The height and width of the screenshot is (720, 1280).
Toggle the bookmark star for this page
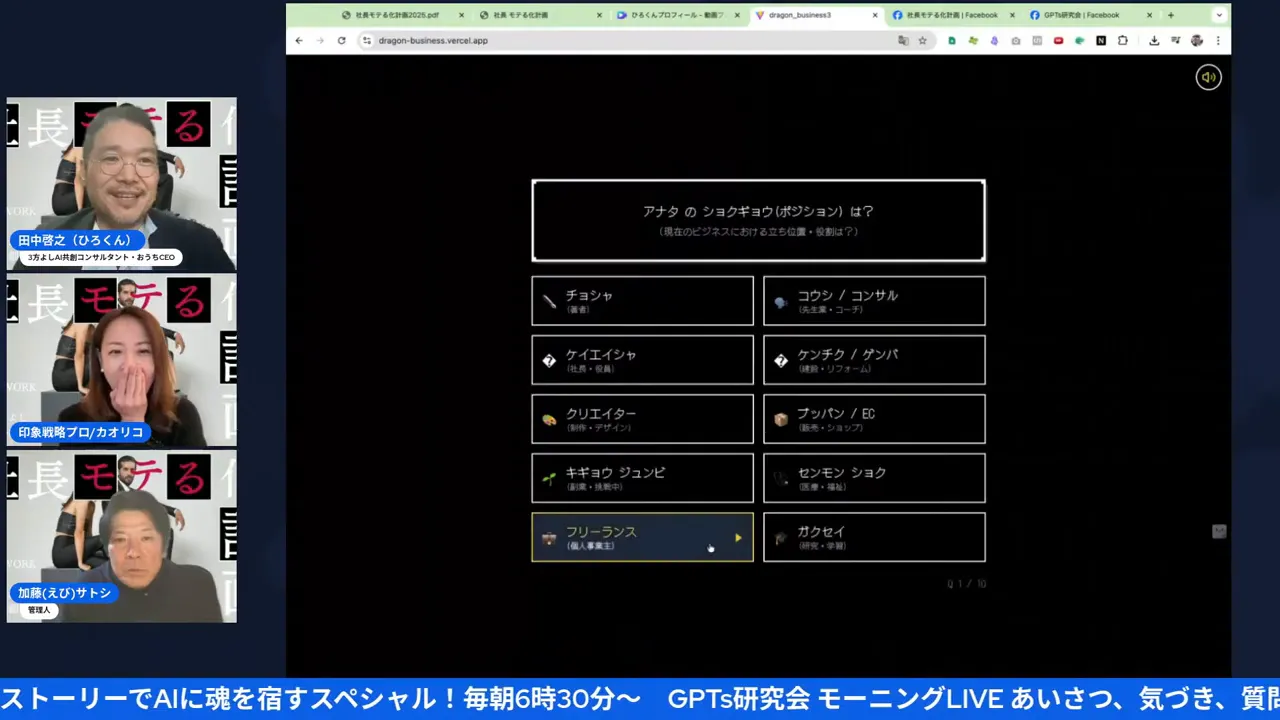[x=923, y=41]
